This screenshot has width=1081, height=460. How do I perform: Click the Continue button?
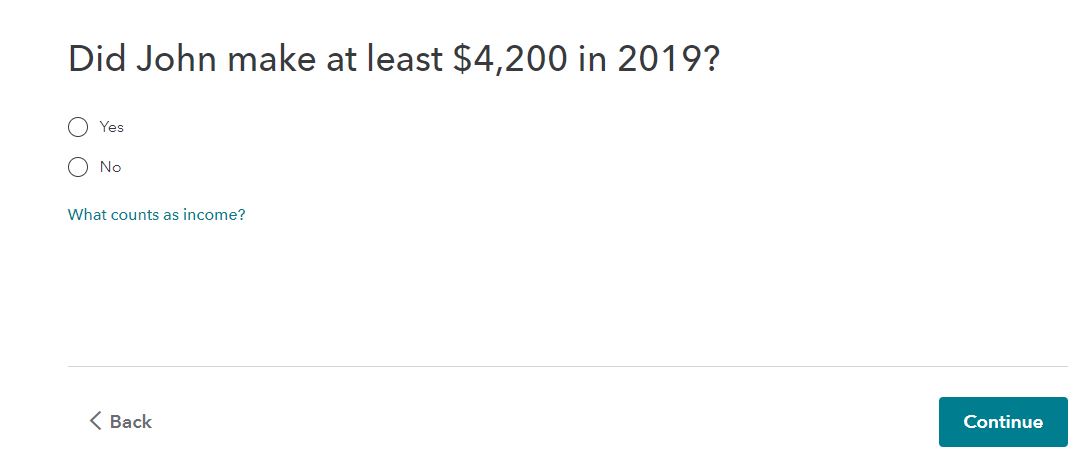point(1003,421)
